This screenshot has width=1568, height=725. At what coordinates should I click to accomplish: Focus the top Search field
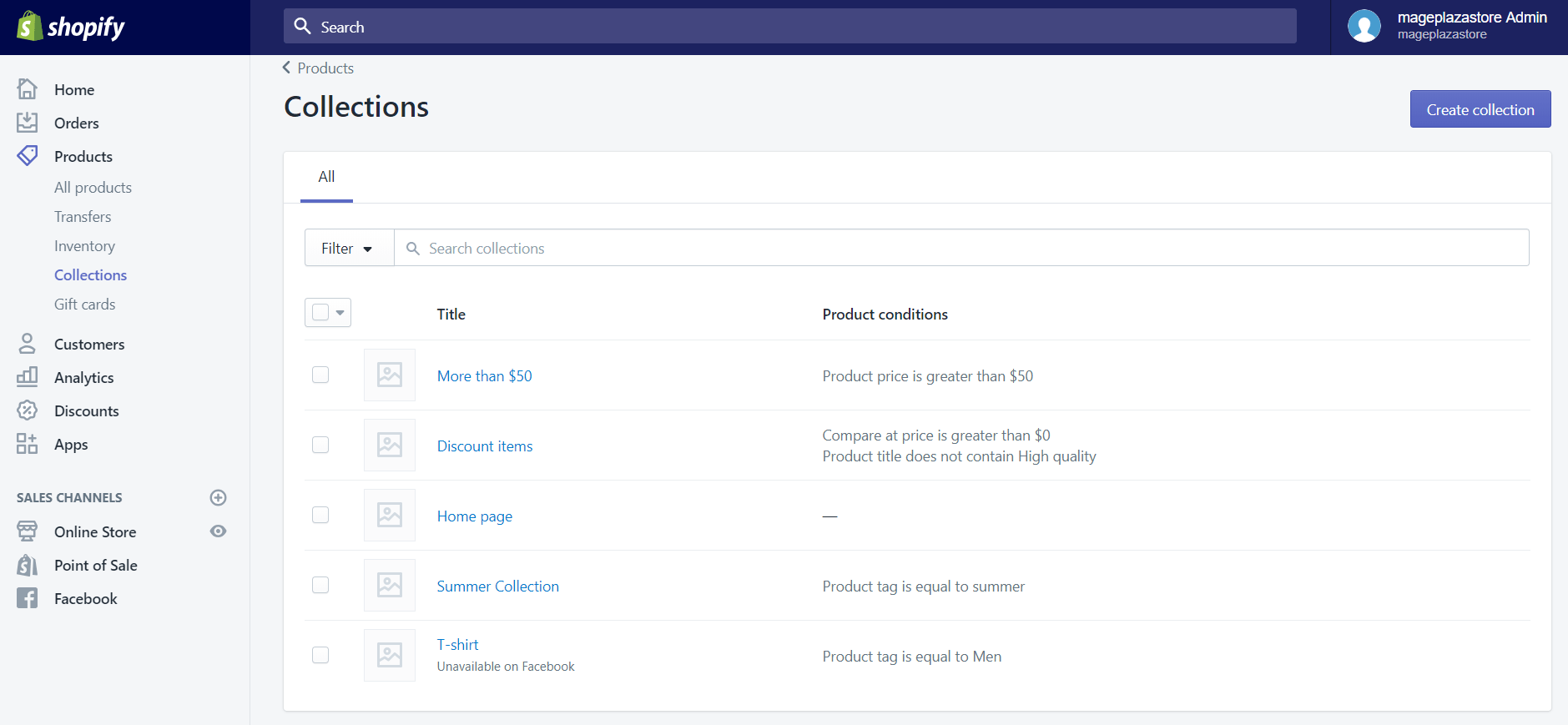pyautogui.click(x=789, y=26)
